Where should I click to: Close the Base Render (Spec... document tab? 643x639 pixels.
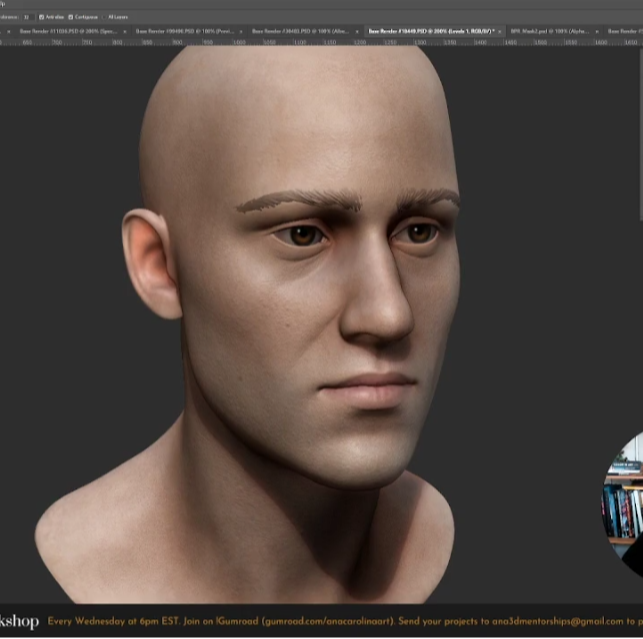125,32
